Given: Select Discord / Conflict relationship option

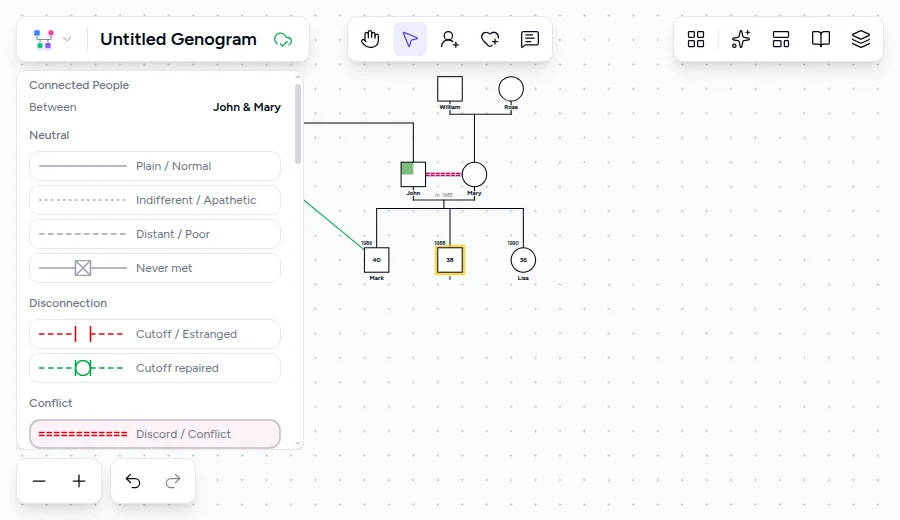Looking at the screenshot, I should 155,434.
